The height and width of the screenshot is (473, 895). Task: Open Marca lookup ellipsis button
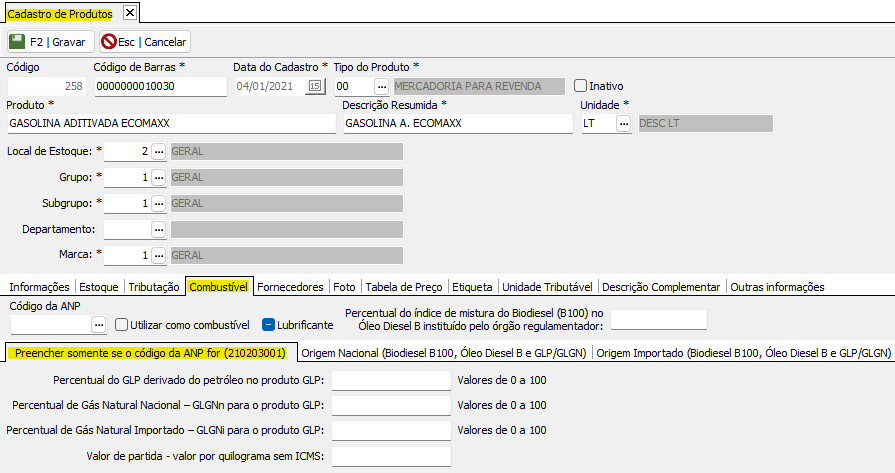[158, 256]
